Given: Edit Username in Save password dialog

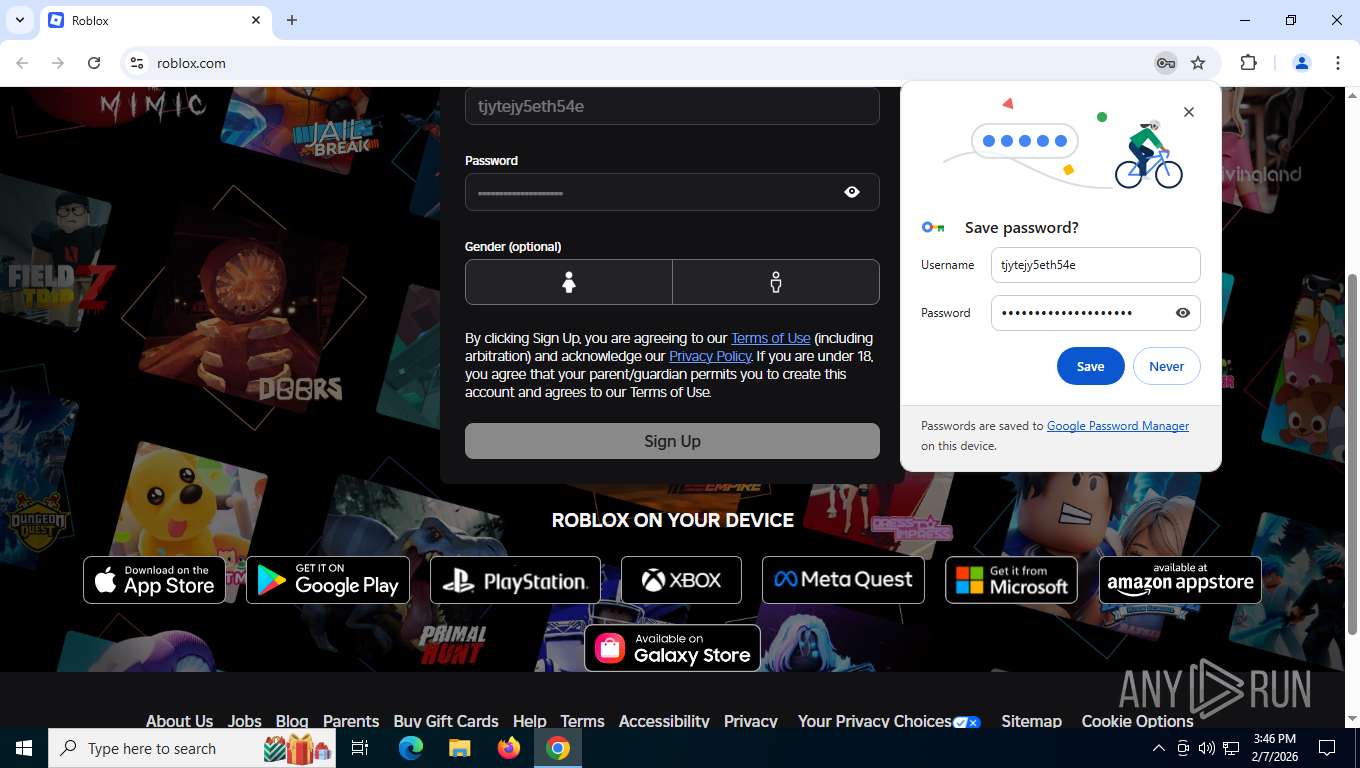Looking at the screenshot, I should [x=1095, y=265].
